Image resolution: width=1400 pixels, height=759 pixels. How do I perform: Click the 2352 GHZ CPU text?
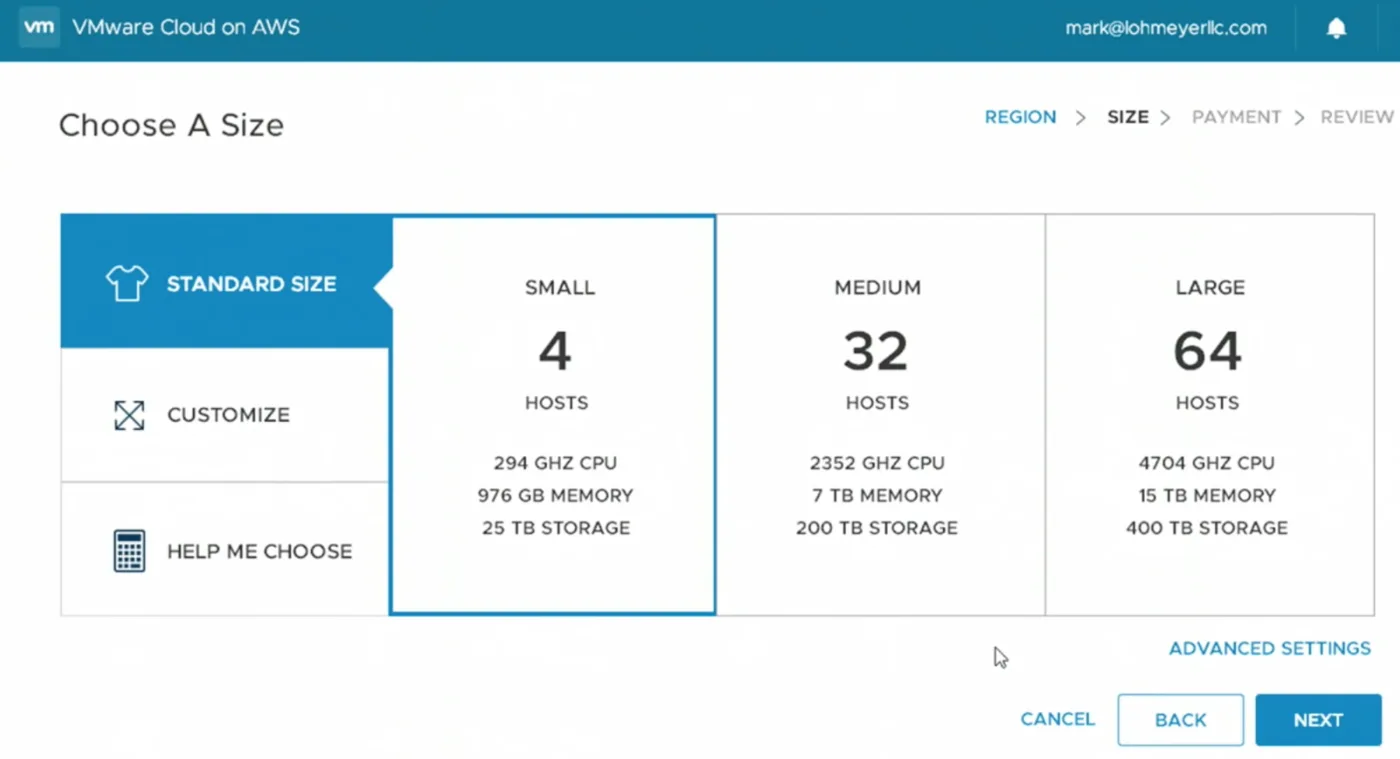tap(877, 463)
